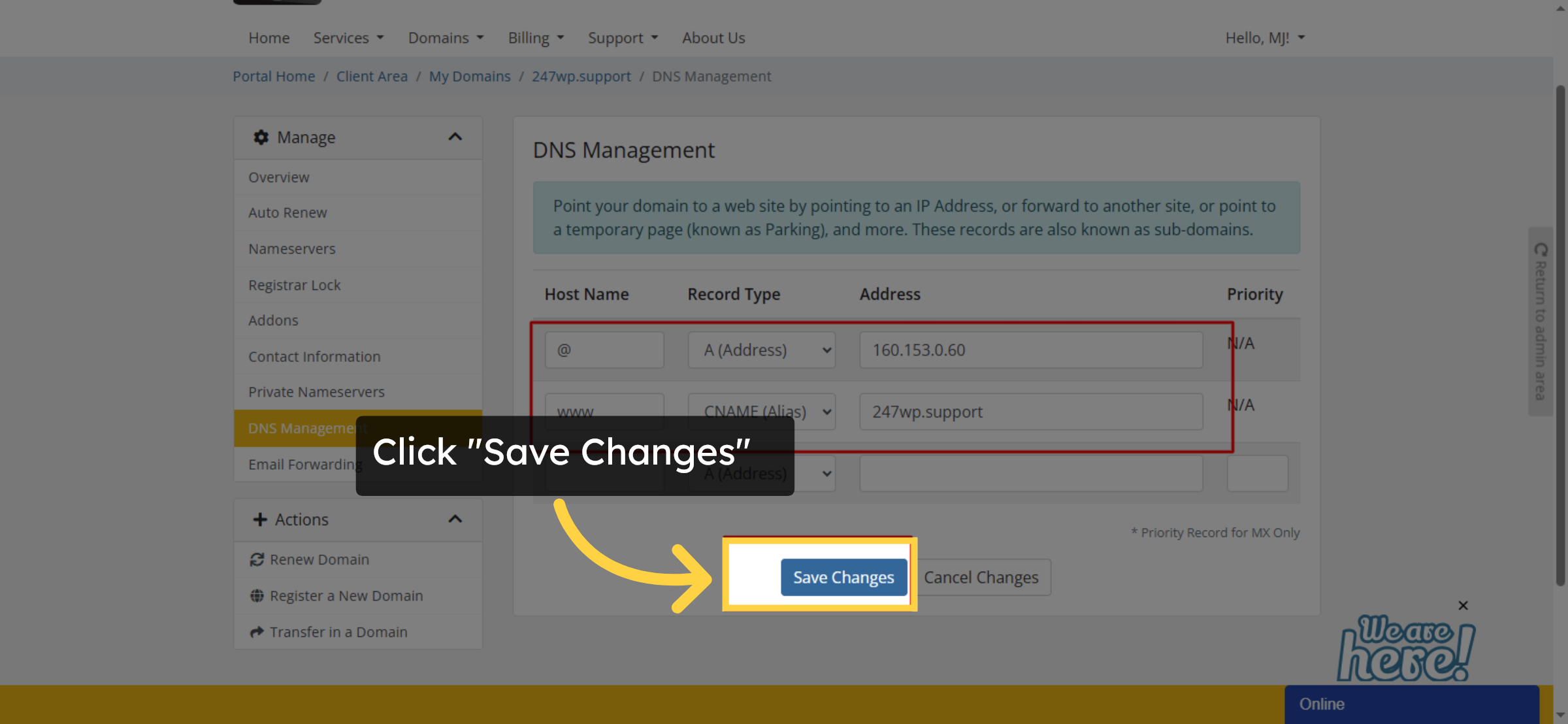Click the Save Changes button

[843, 577]
